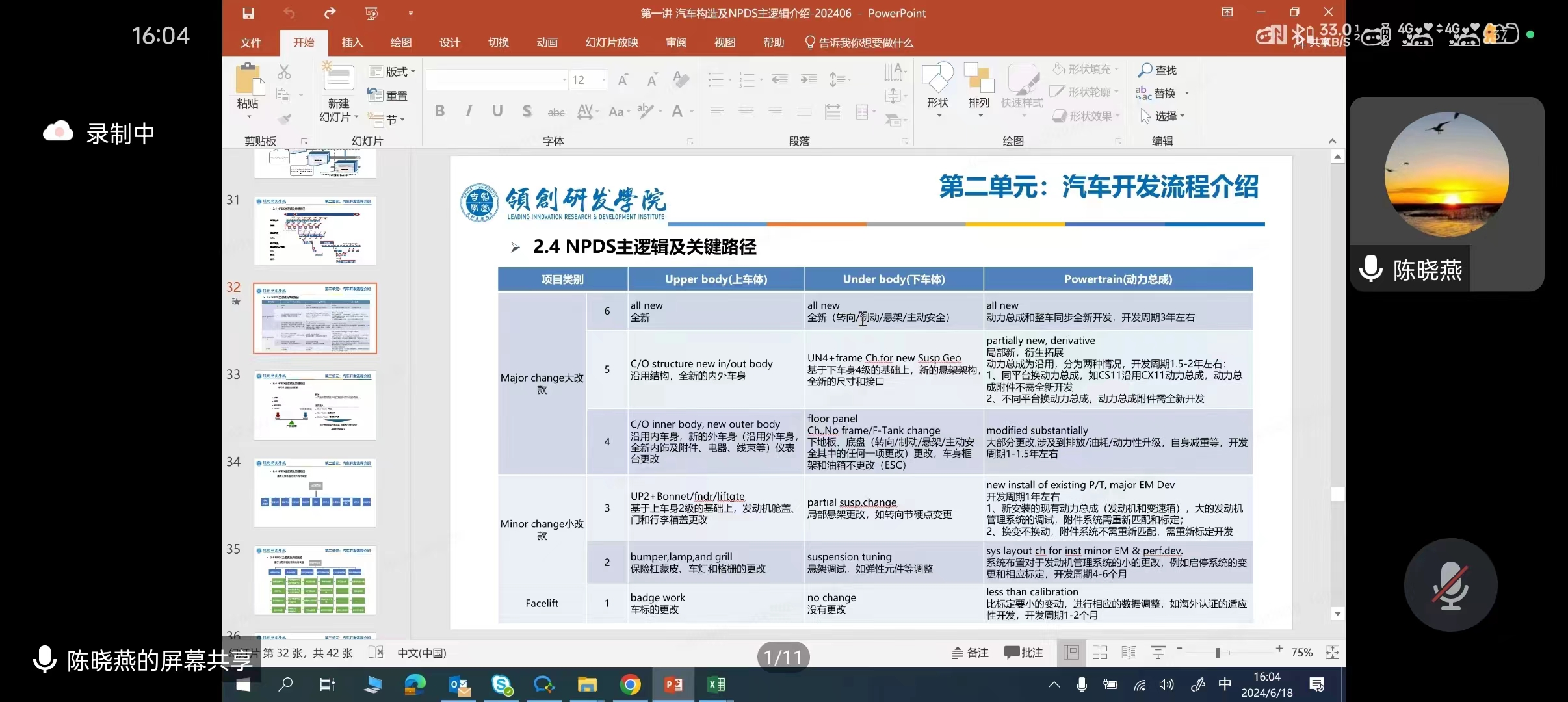Toggle text shadow S button
1568x702 pixels.
[x=527, y=111]
